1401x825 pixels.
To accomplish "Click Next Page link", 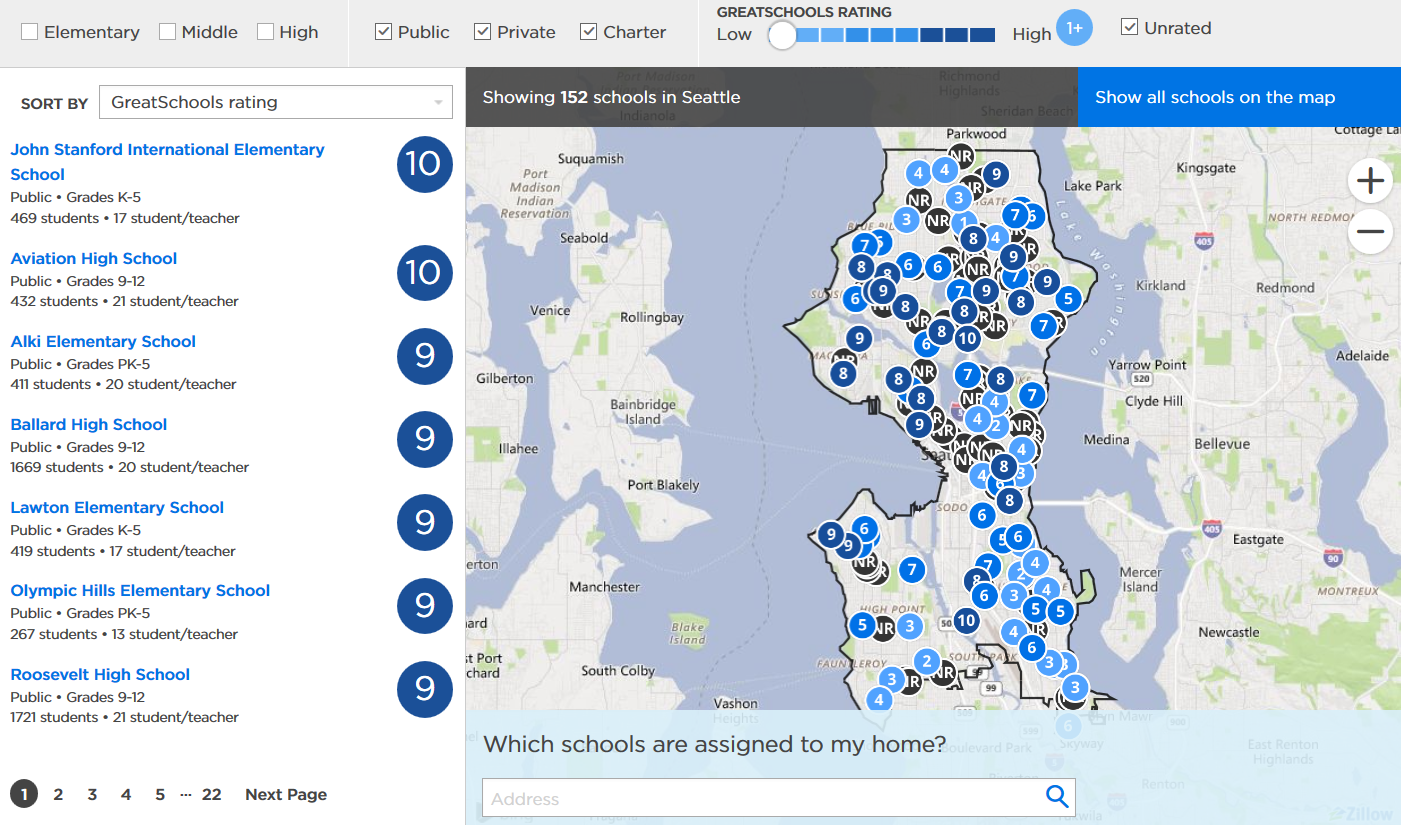I will pos(286,794).
